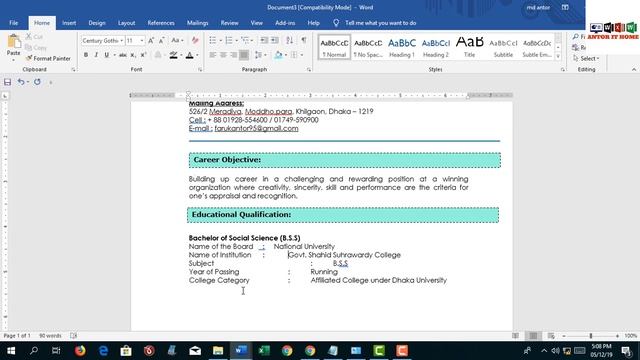
Task: Apply the Subtitle style
Action: coord(503,47)
